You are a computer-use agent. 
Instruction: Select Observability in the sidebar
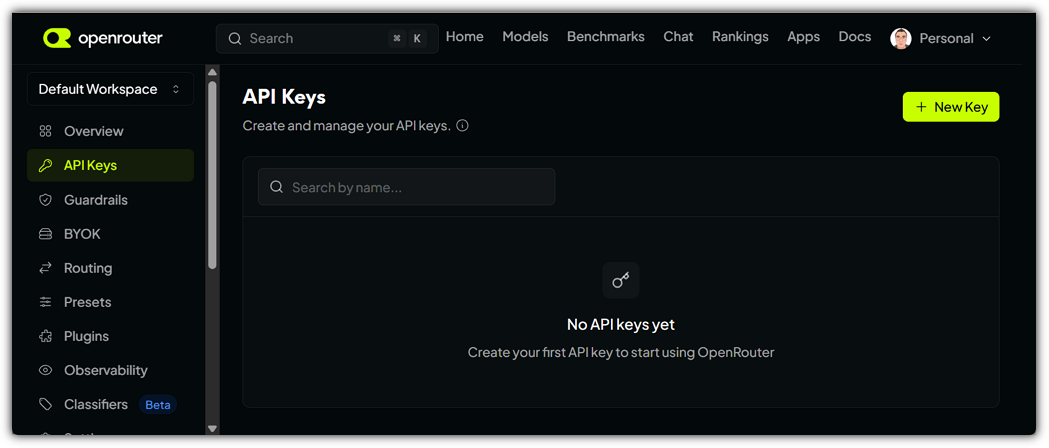110,370
